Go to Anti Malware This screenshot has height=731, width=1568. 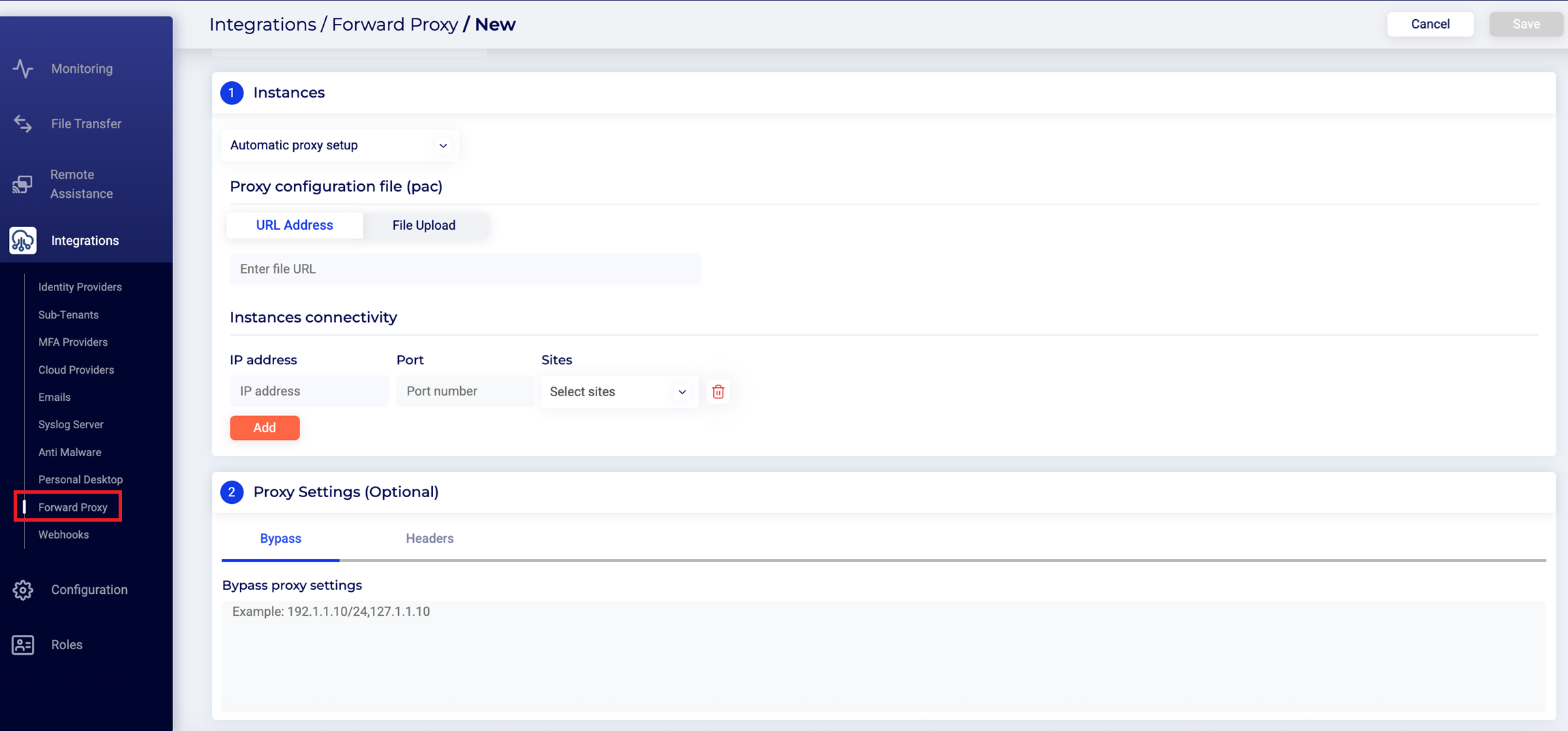(70, 452)
